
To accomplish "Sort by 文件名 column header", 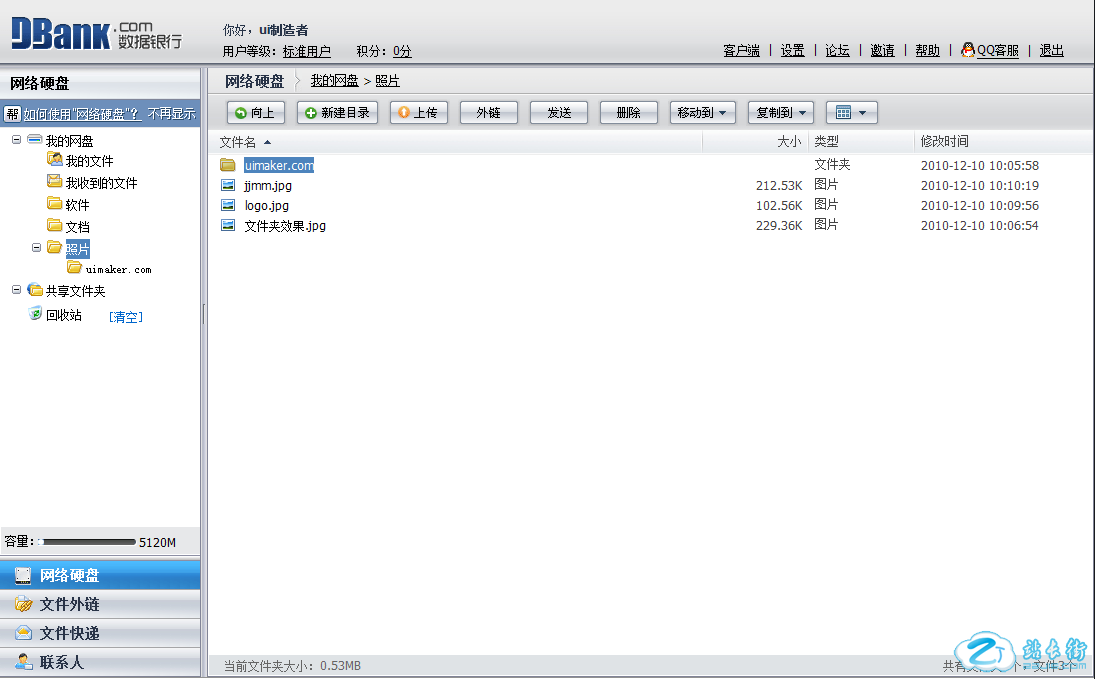I will [238, 142].
